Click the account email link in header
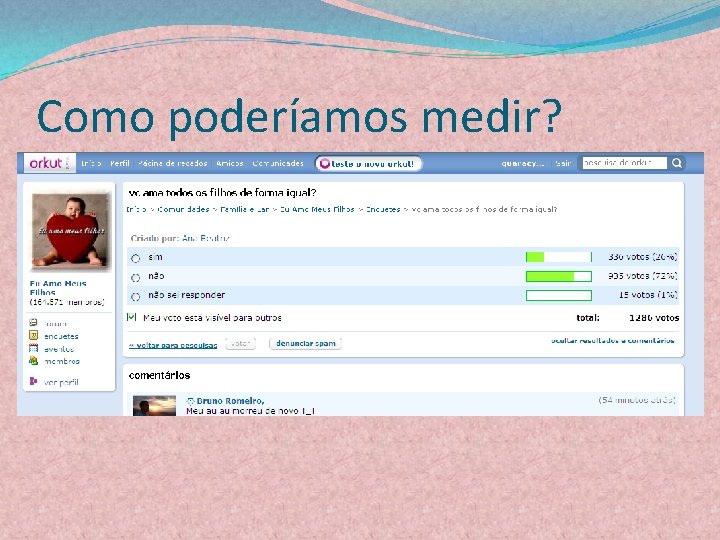The height and width of the screenshot is (540, 720). (x=523, y=163)
